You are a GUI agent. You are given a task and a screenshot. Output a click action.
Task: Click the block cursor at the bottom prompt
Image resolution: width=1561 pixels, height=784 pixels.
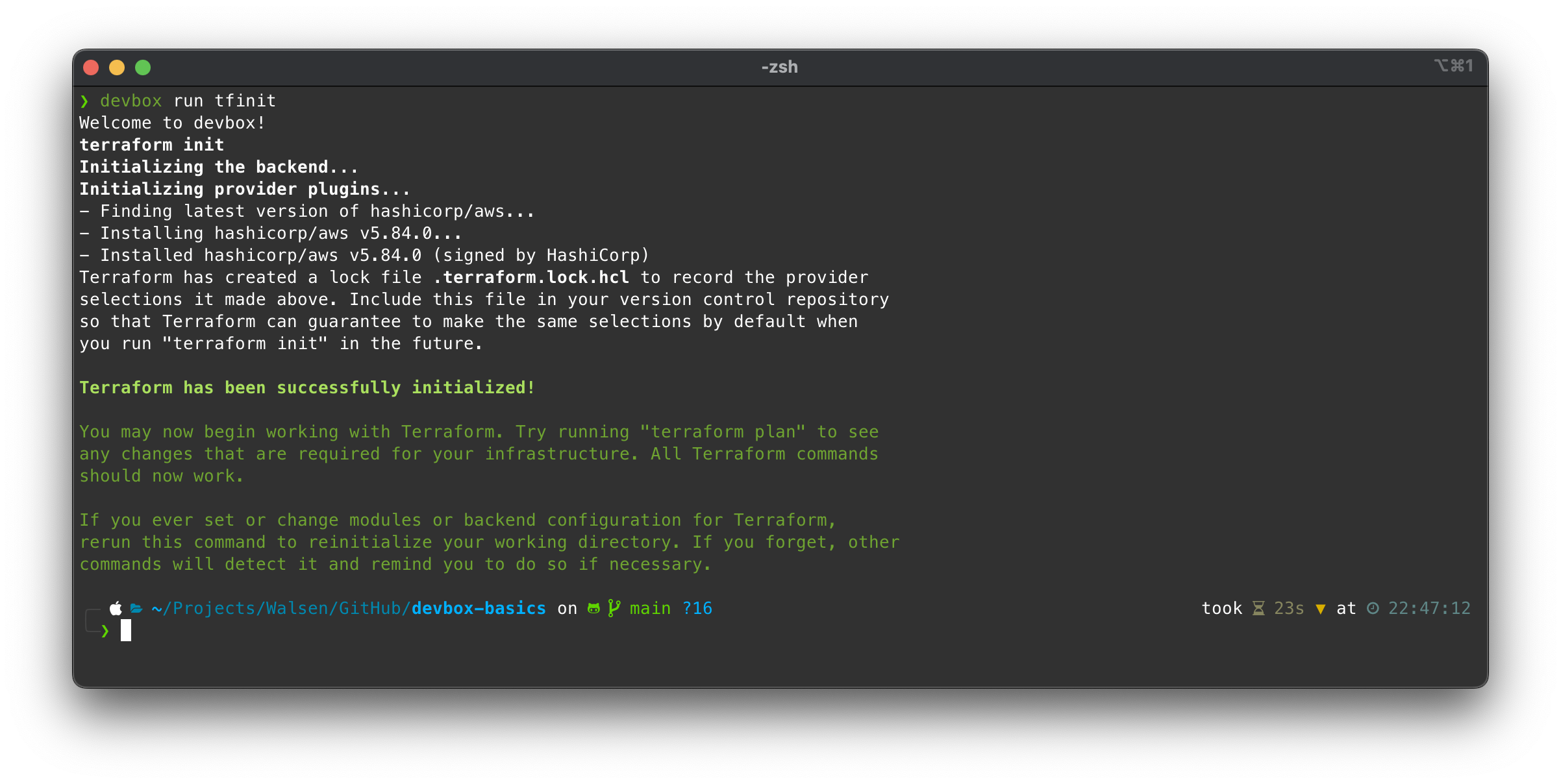point(126,630)
